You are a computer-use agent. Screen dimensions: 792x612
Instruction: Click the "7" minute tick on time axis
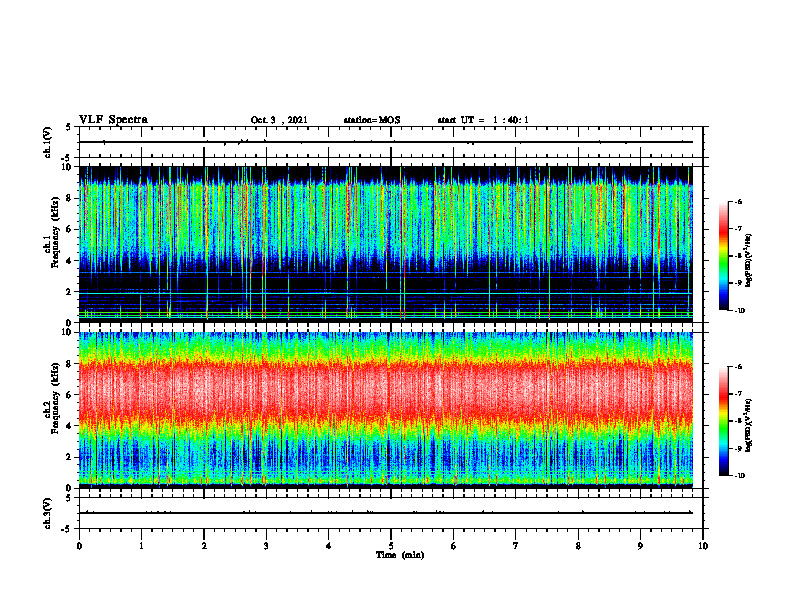[516, 546]
